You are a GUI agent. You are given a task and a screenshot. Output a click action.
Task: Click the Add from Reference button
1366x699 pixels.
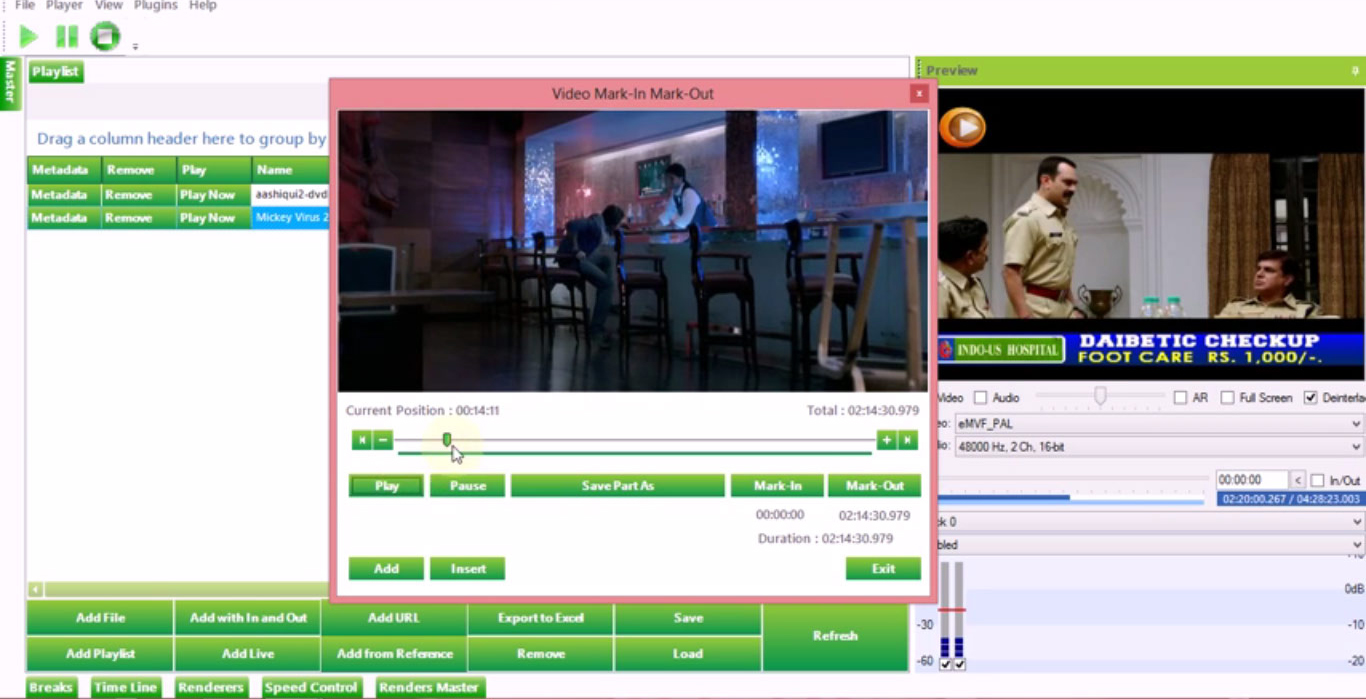[x=394, y=654]
